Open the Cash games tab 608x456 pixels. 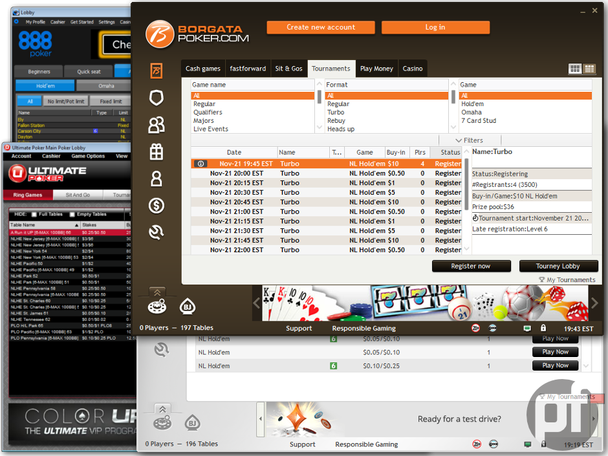203,69
